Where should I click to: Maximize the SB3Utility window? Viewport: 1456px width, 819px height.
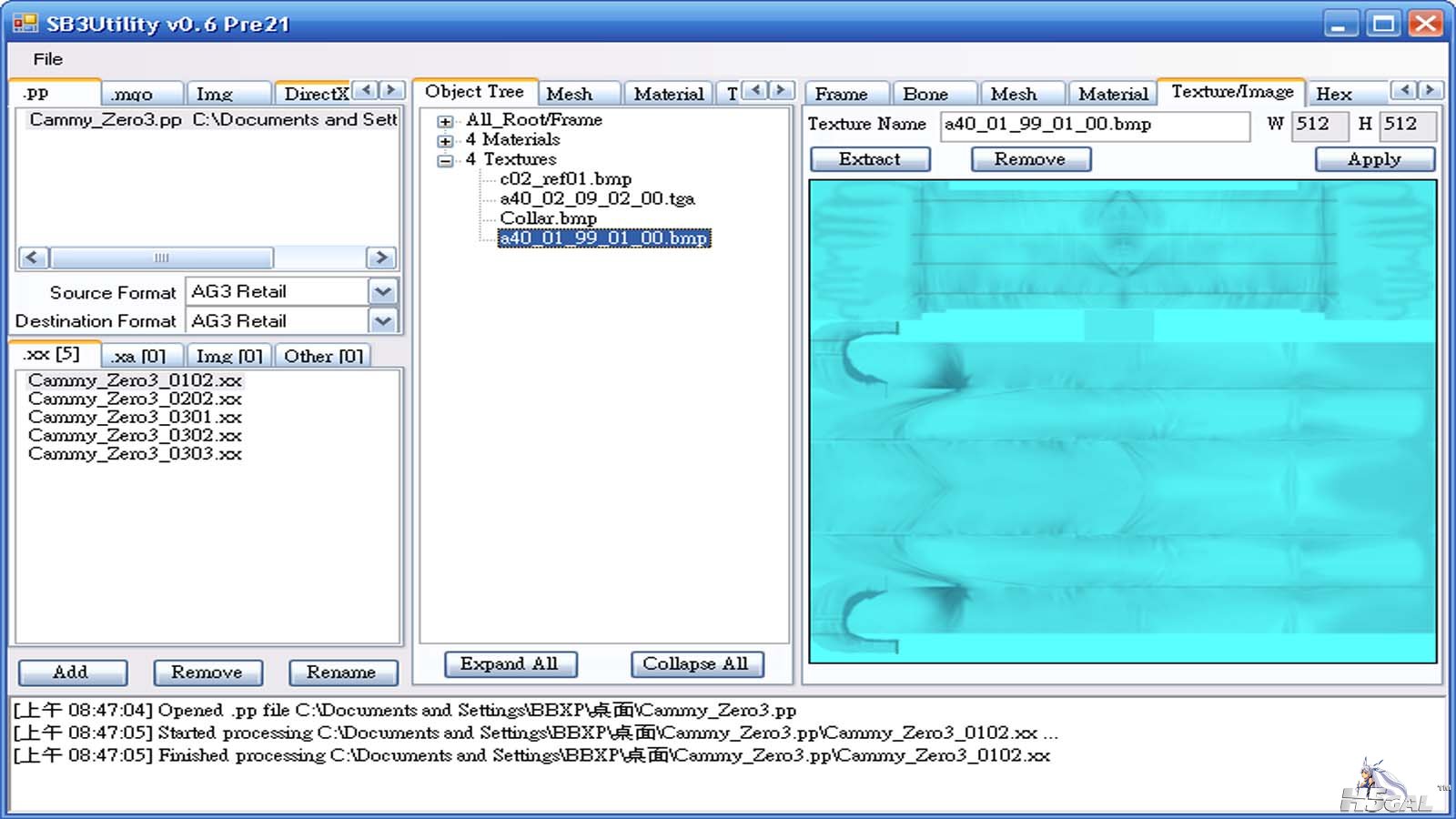pos(1383,24)
